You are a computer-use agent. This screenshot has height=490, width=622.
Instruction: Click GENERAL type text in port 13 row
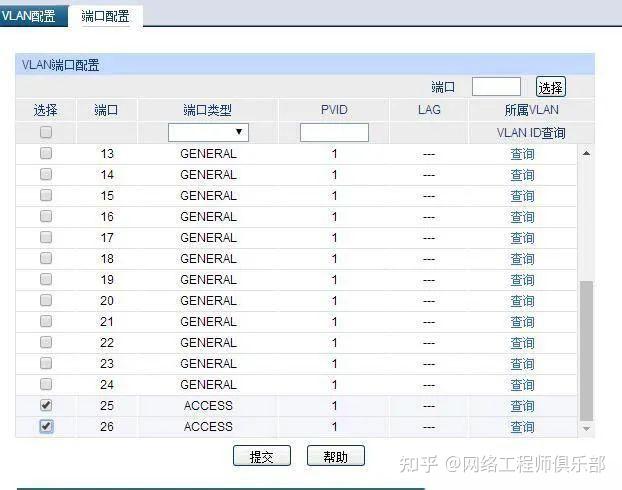[208, 154]
